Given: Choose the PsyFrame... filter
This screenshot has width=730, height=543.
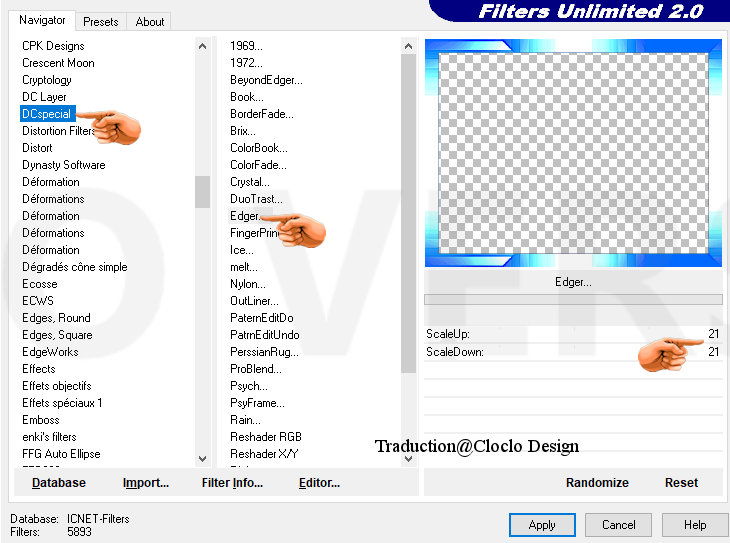Looking at the screenshot, I should (x=257, y=403).
